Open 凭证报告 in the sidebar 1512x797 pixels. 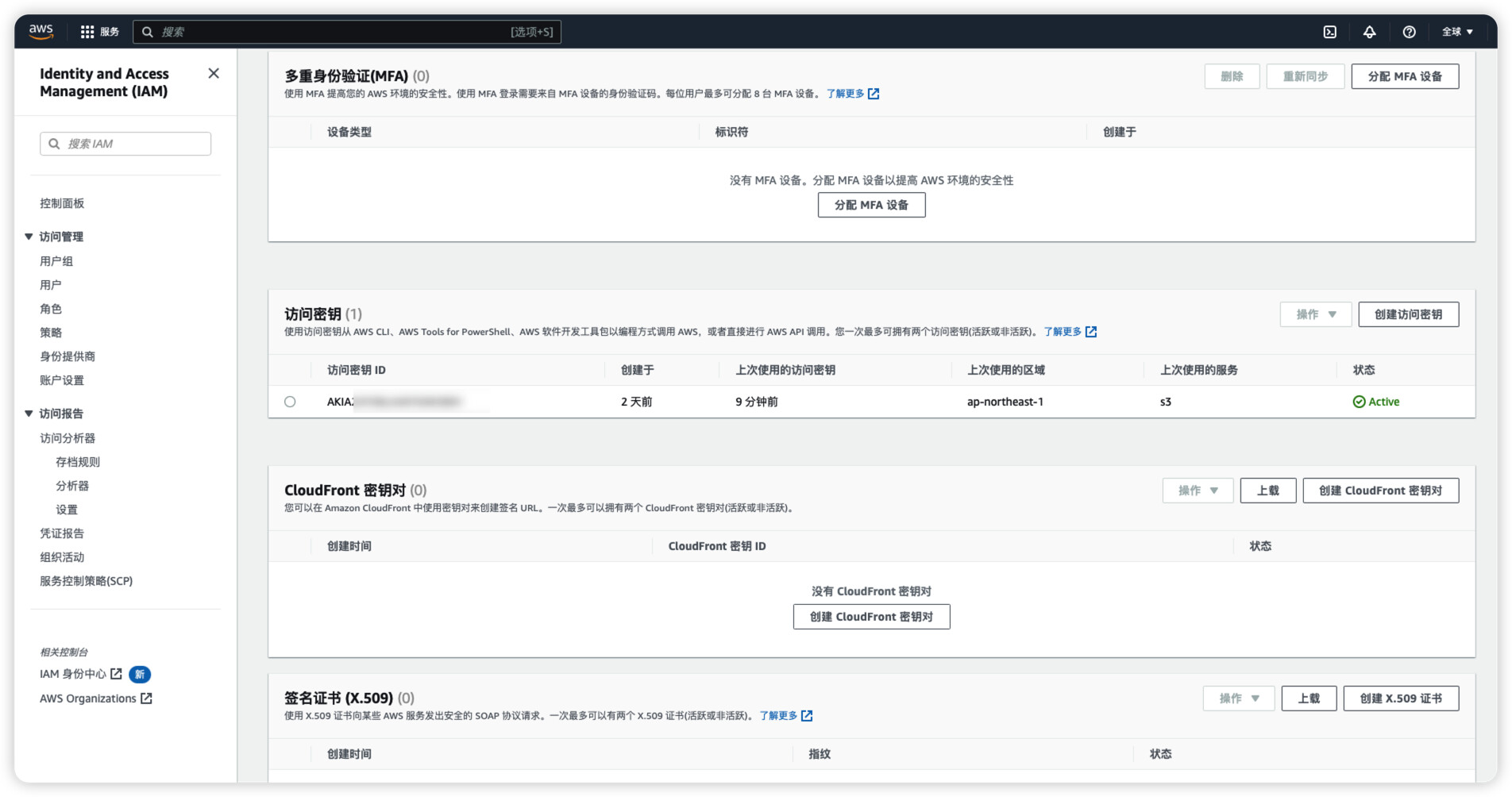tap(62, 533)
